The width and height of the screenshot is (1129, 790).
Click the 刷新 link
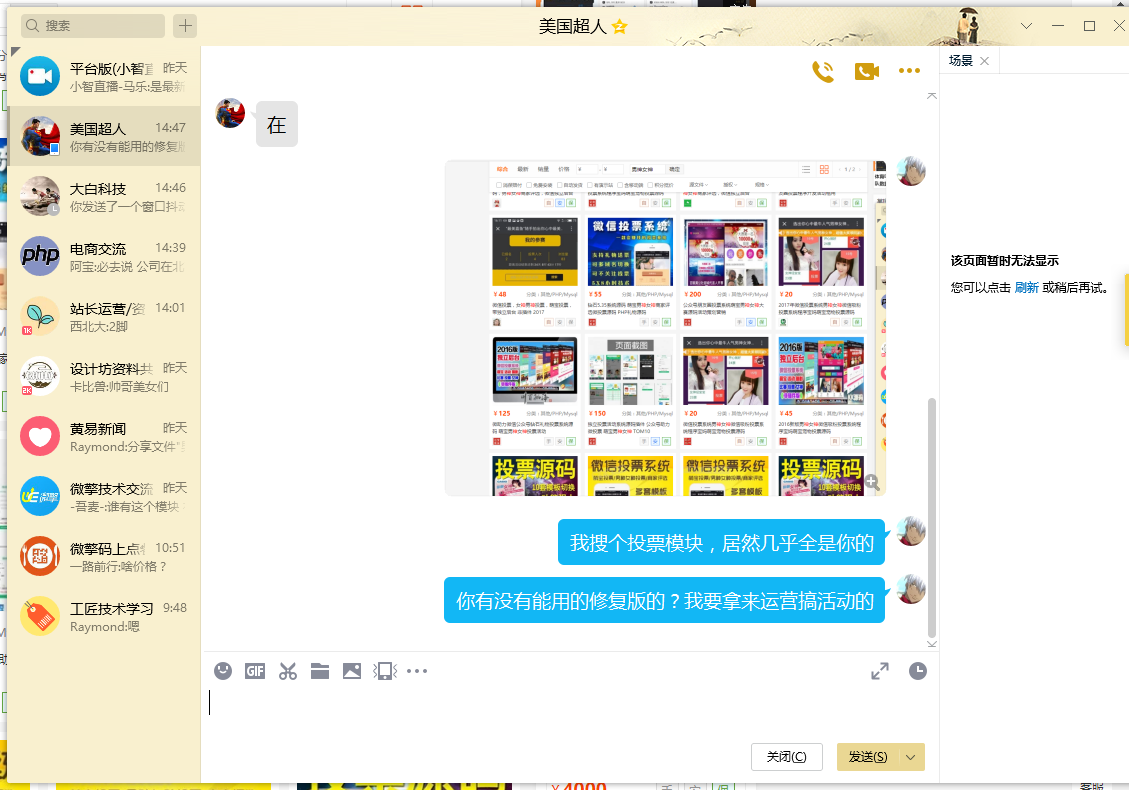(1026, 287)
